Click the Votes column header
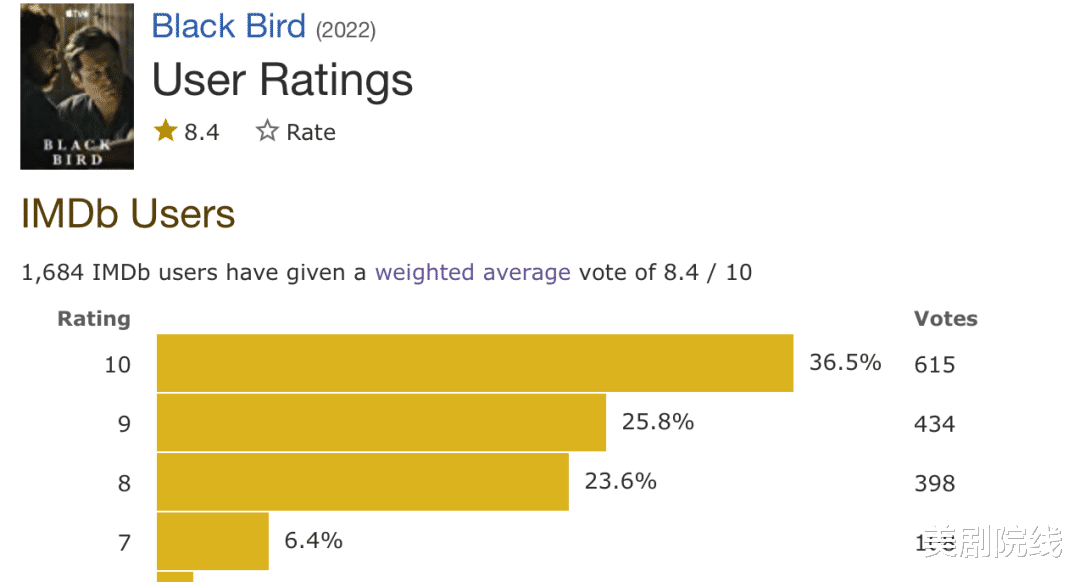This screenshot has width=1080, height=582. pos(946,319)
